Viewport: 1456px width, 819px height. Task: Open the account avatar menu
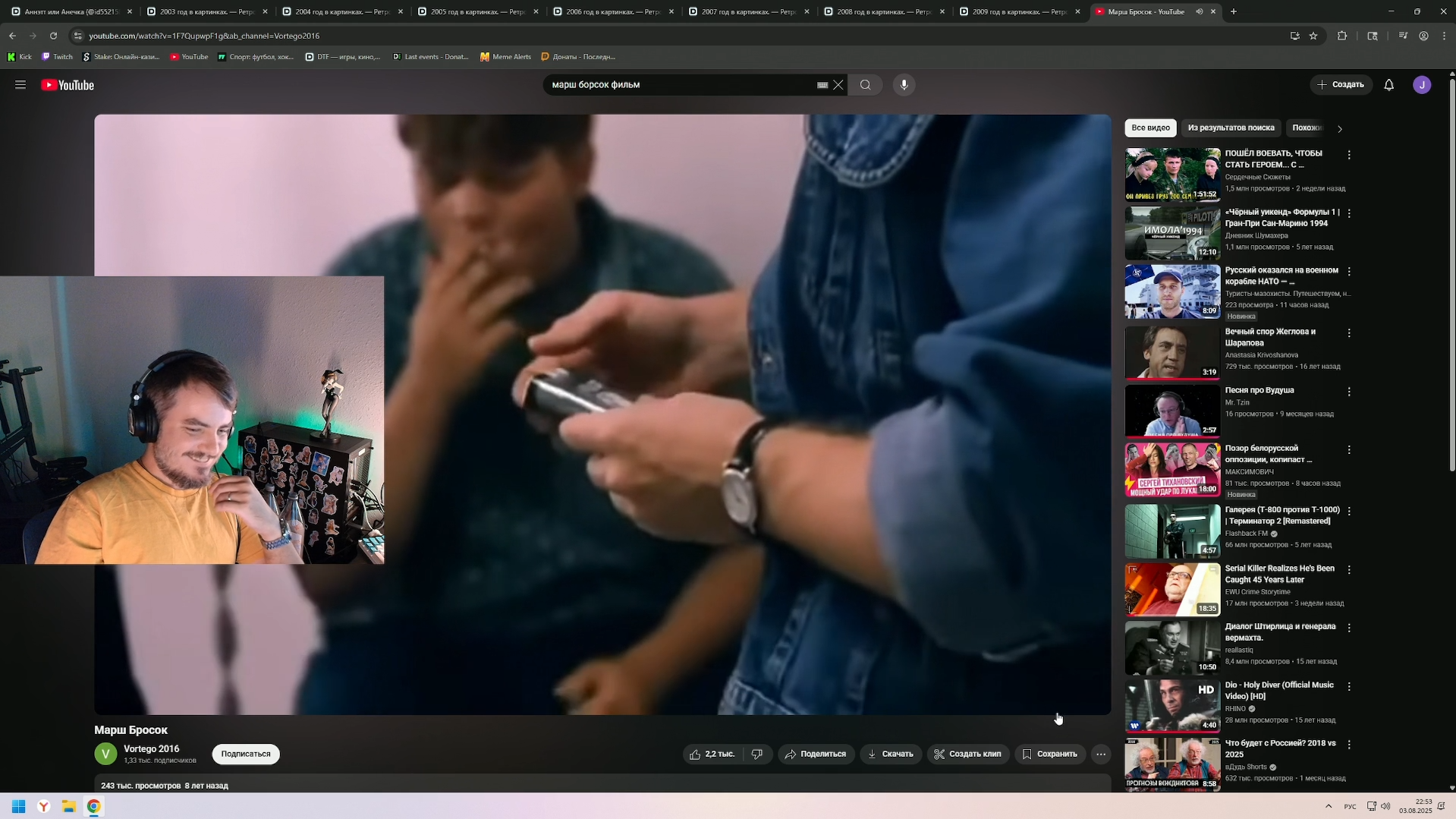point(1421,85)
